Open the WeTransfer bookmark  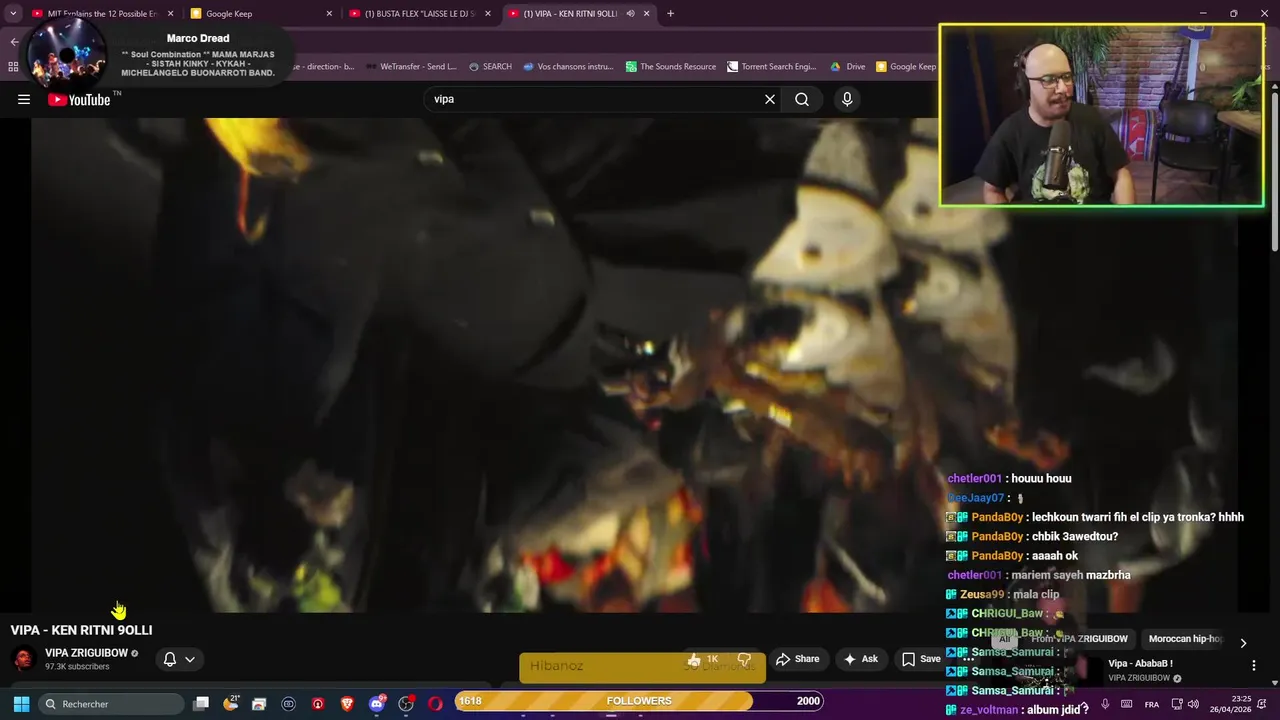point(411,67)
